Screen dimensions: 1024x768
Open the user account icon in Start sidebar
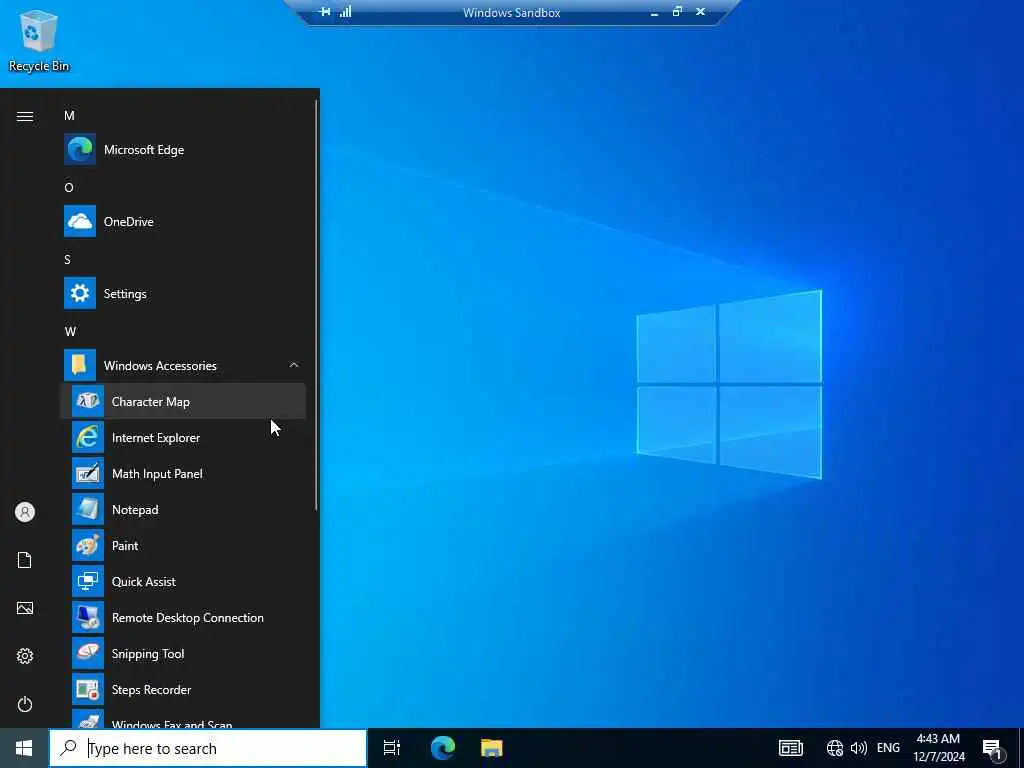25,512
